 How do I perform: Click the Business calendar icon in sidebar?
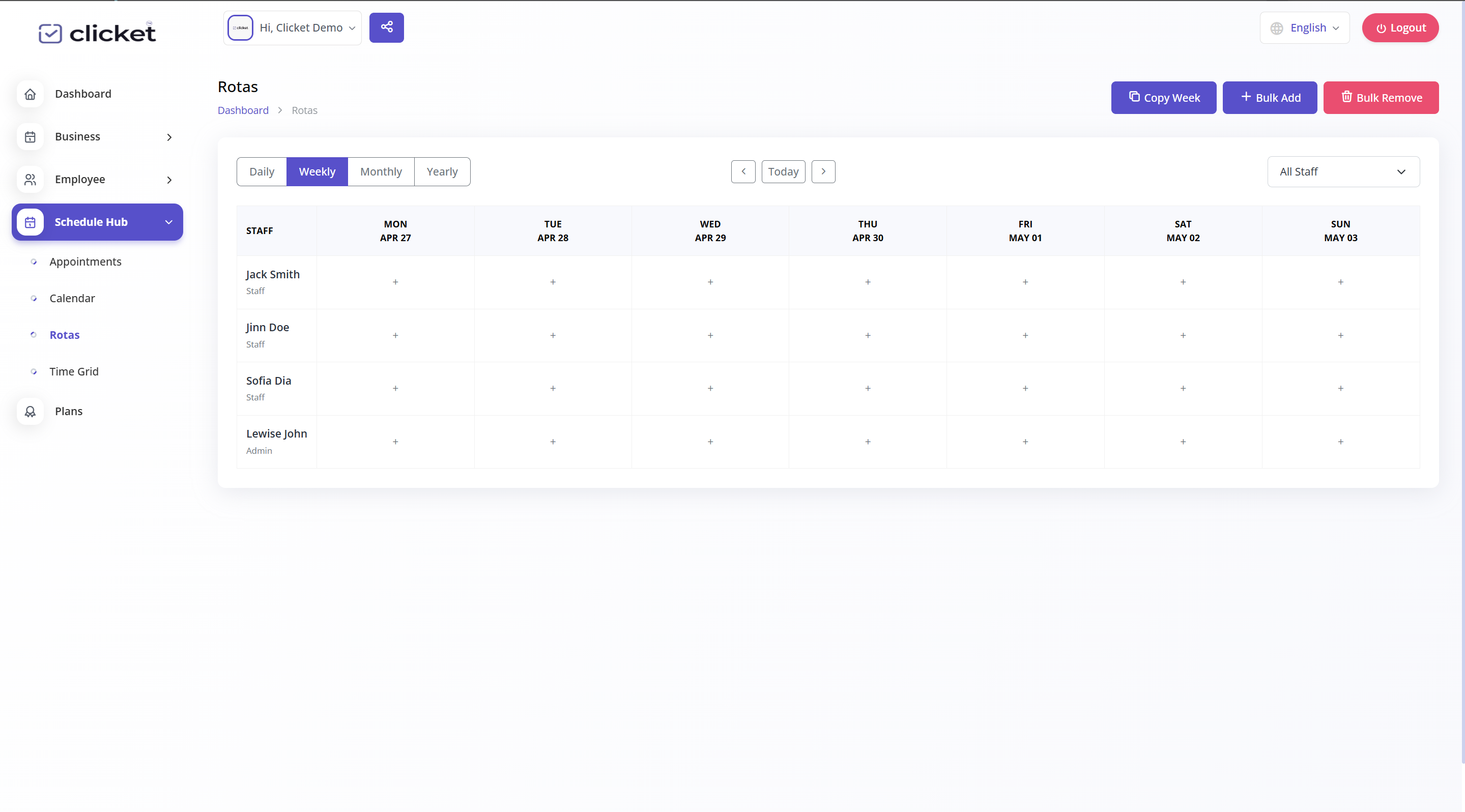[30, 136]
